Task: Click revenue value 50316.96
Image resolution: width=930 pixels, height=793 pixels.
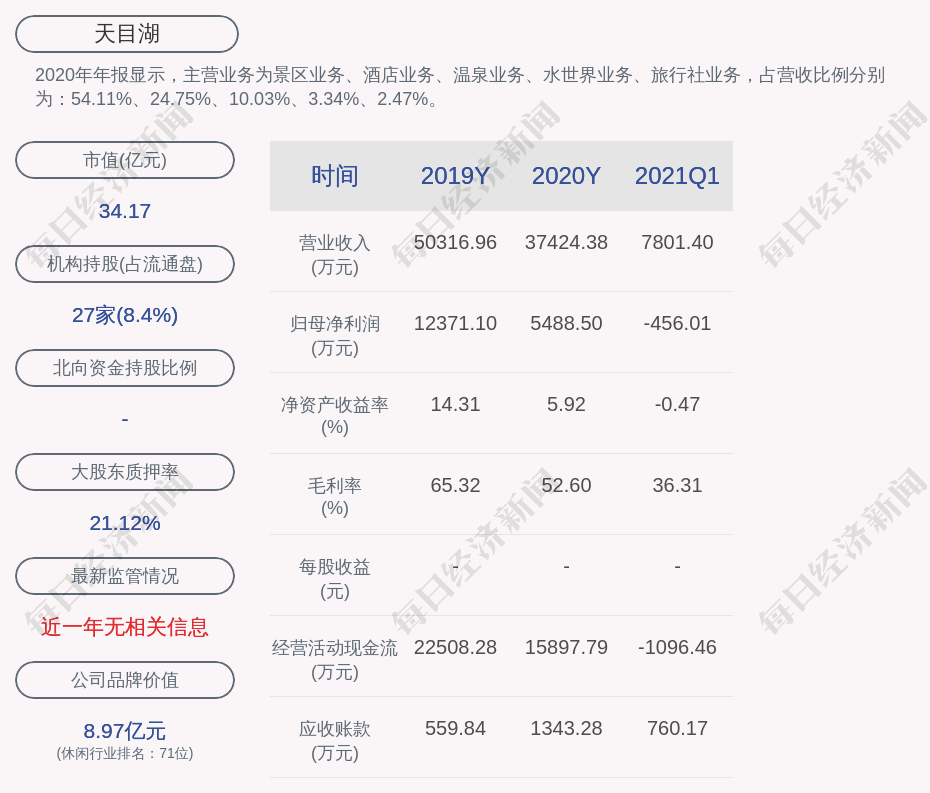Action: click(456, 243)
